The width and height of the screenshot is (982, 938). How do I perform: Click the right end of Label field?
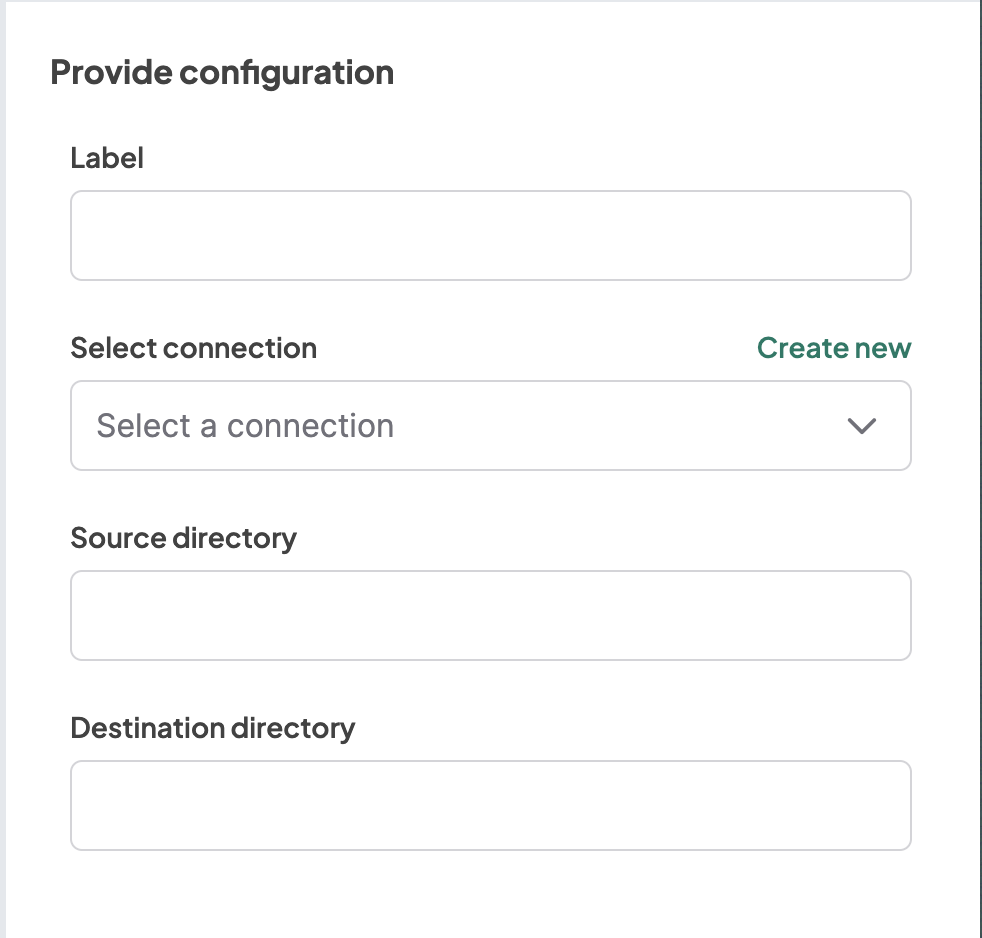(x=890, y=236)
